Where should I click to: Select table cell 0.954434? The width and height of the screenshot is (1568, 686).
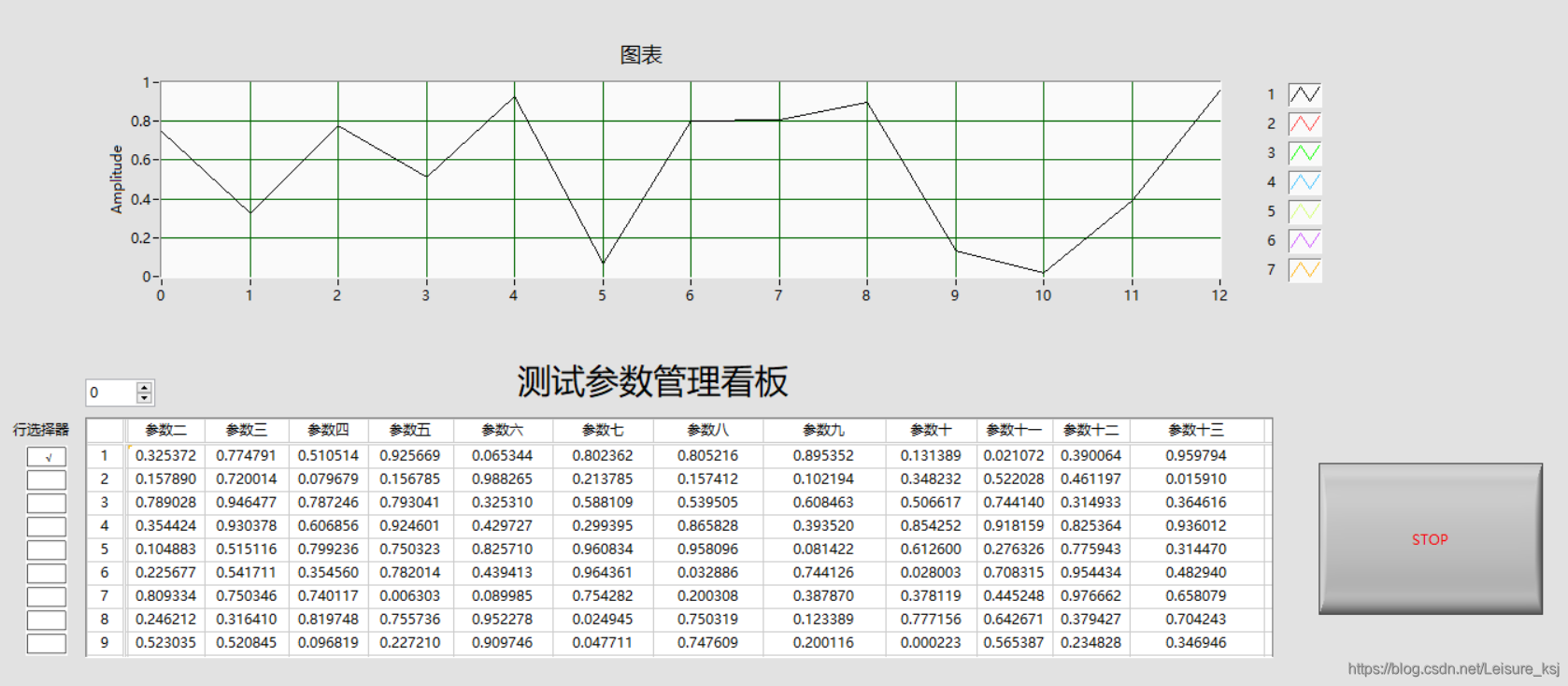[1090, 573]
